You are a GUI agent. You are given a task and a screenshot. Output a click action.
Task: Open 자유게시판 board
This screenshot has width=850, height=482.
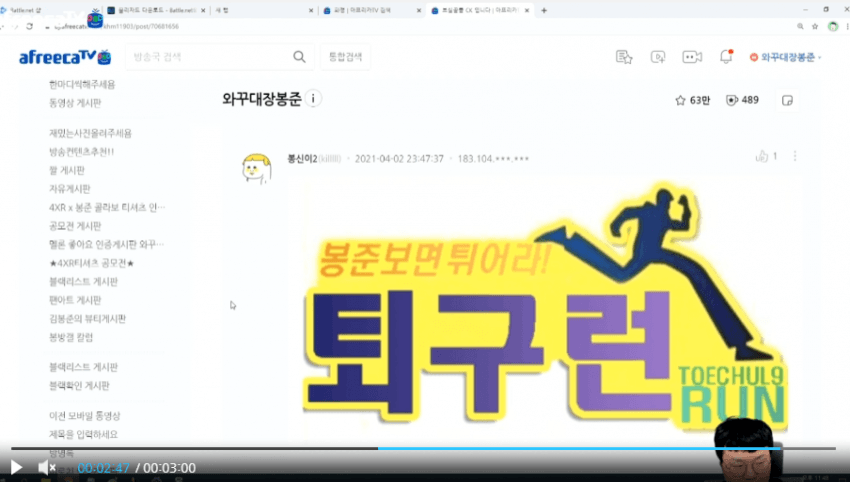click(69, 189)
